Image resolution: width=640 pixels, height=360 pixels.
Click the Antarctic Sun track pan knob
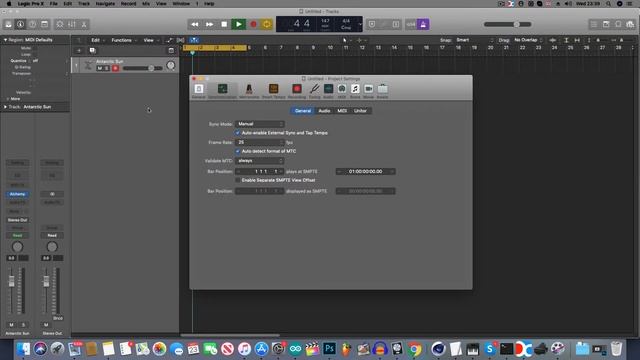click(x=171, y=65)
